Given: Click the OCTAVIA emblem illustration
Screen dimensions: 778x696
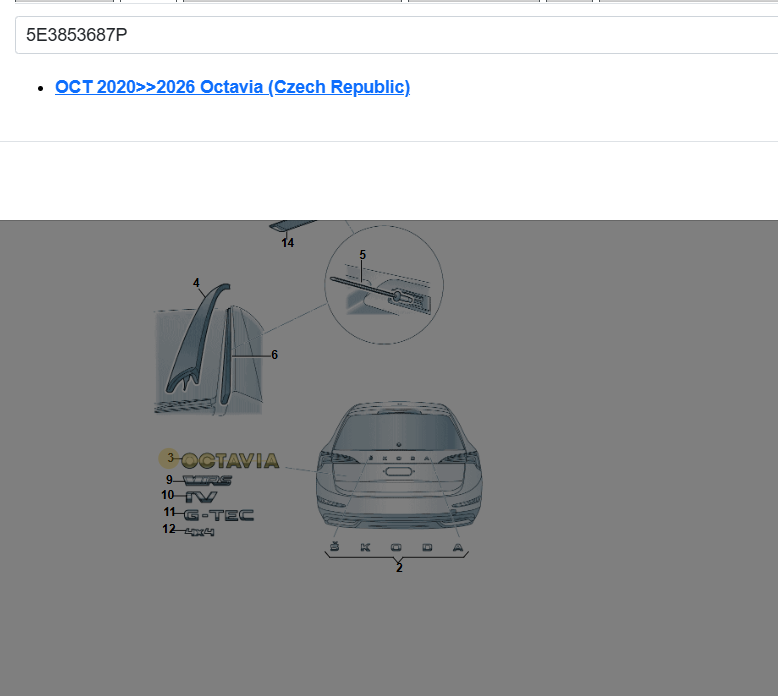Looking at the screenshot, I should pyautogui.click(x=230, y=461).
